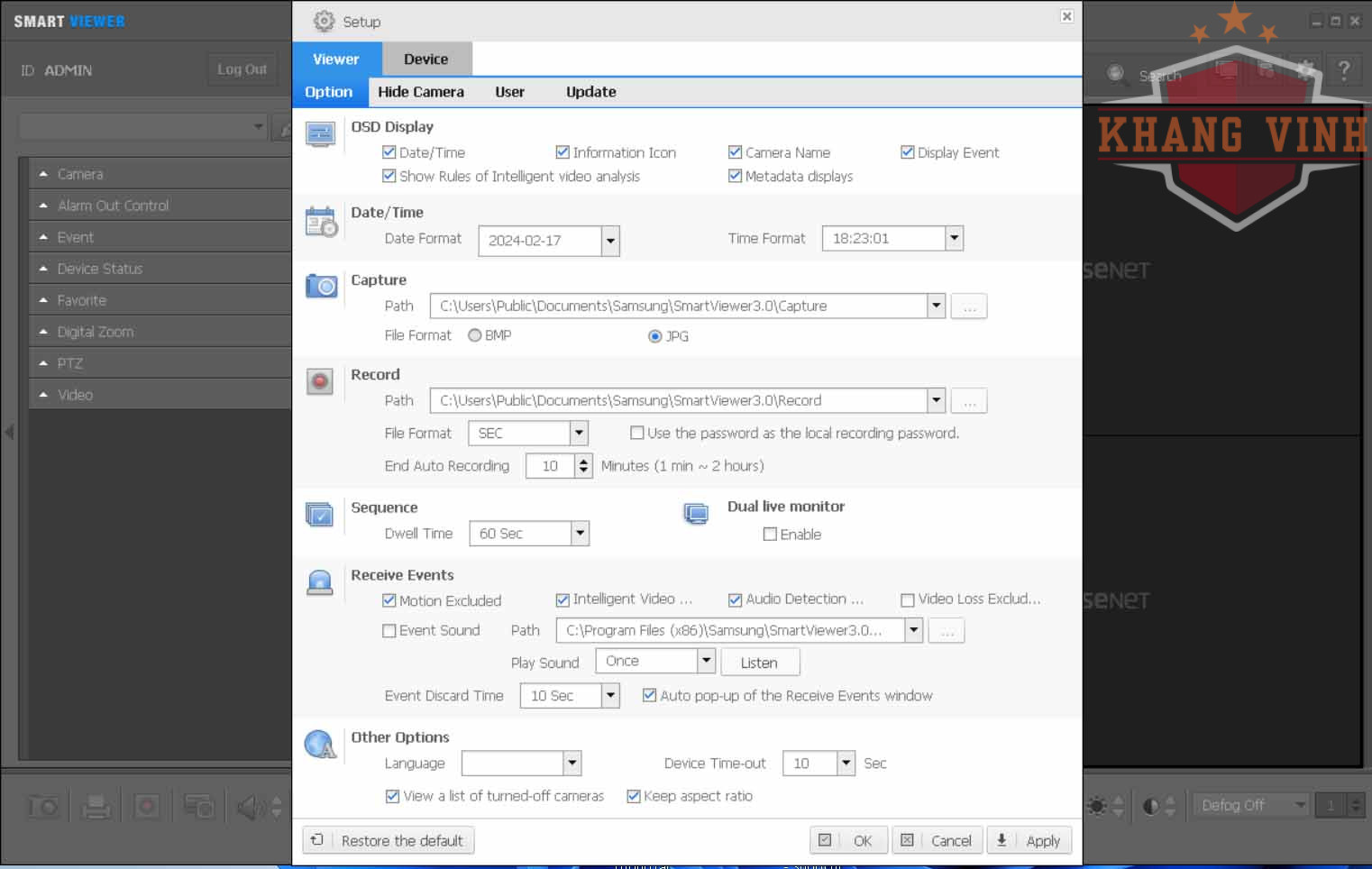Toggle the Information Icon checkbox
The image size is (1372, 869).
(x=563, y=152)
